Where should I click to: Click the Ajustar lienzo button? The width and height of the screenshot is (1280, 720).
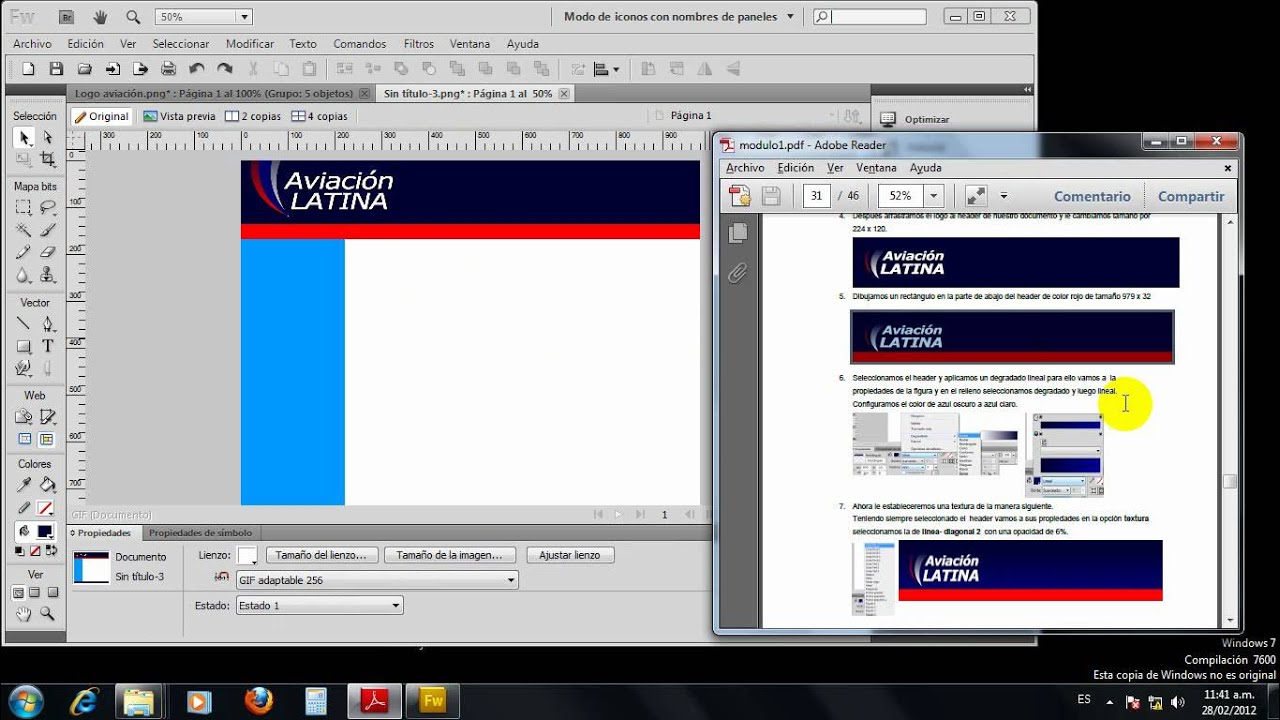tap(570, 555)
